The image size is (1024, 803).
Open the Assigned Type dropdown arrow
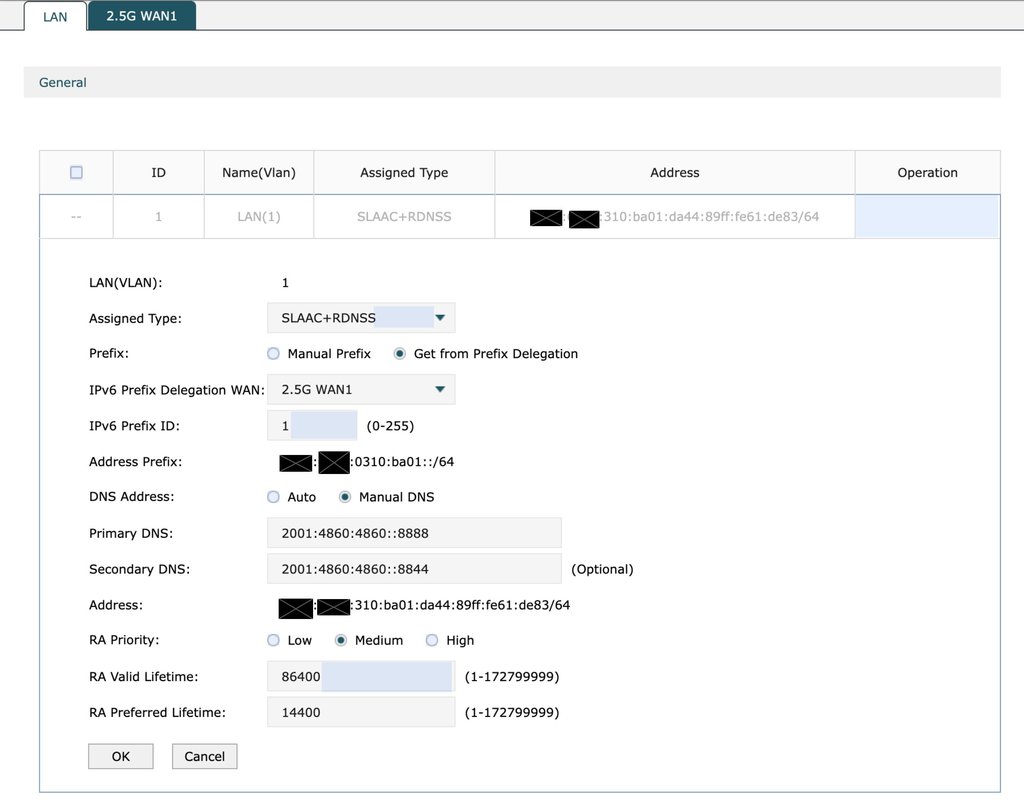(440, 318)
